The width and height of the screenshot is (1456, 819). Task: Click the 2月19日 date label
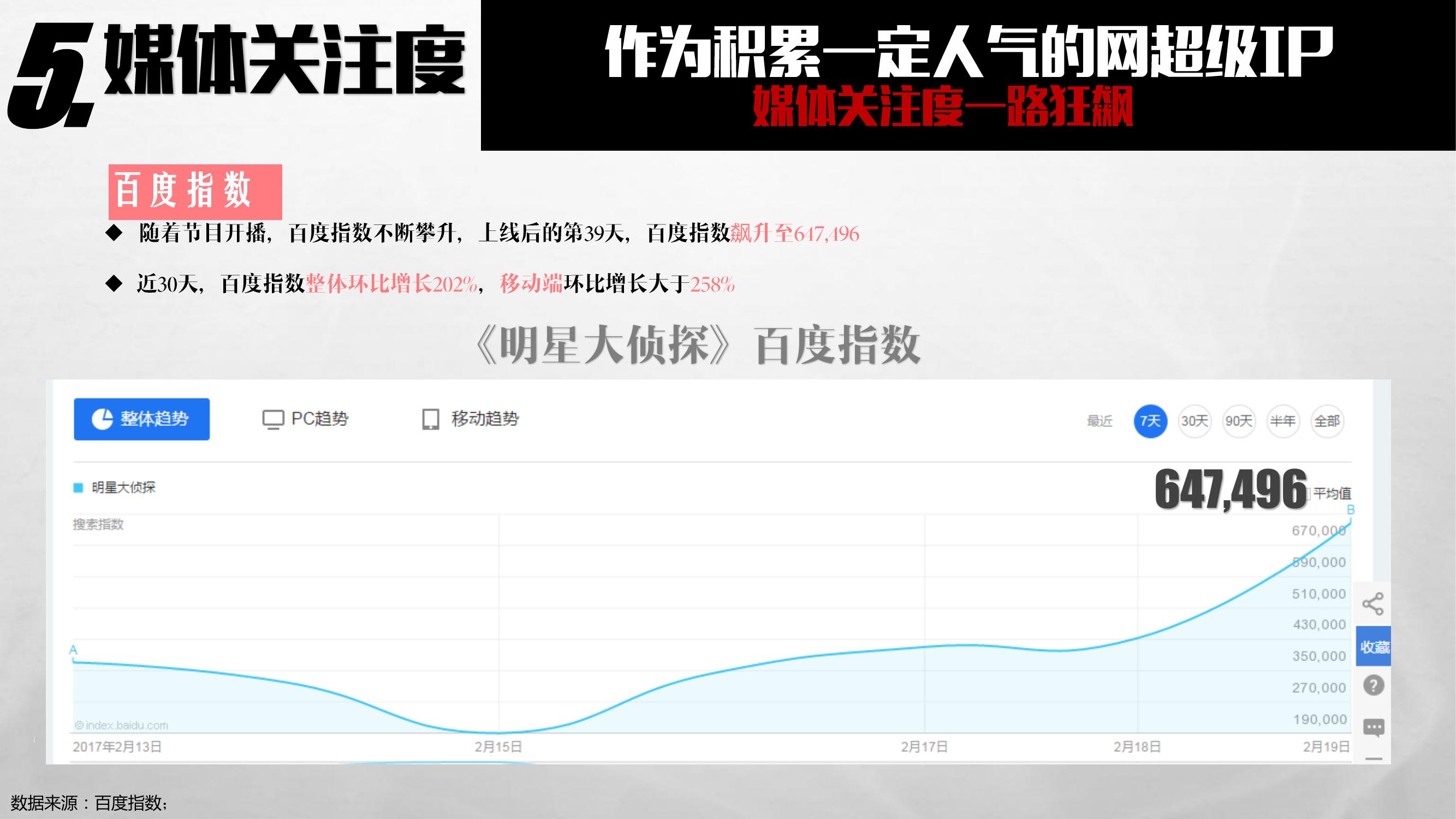pos(1327,746)
